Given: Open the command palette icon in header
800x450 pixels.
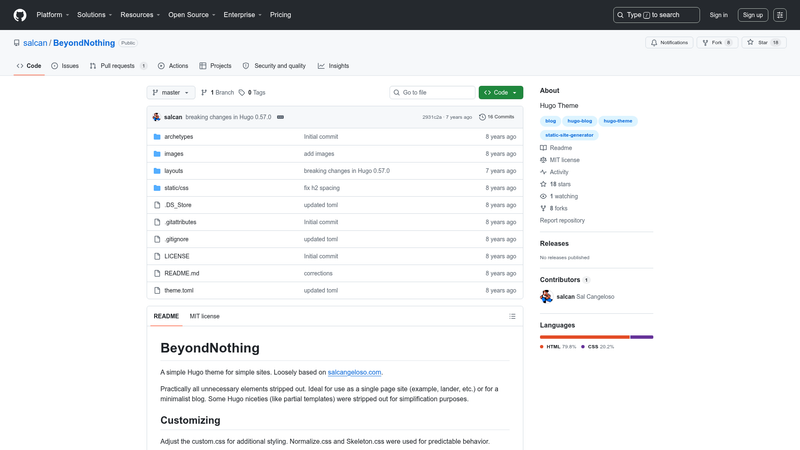Looking at the screenshot, I should [780, 15].
